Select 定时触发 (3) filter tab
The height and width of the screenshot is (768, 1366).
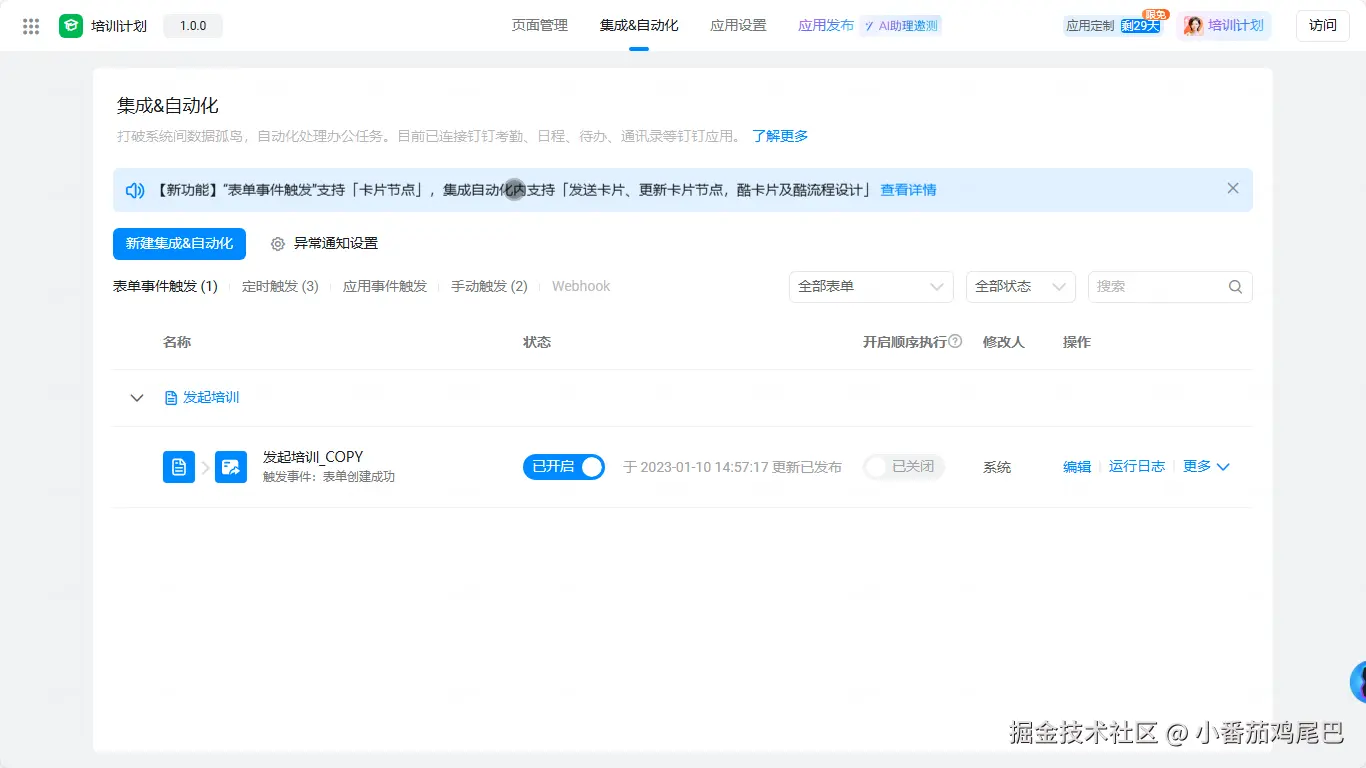(280, 287)
